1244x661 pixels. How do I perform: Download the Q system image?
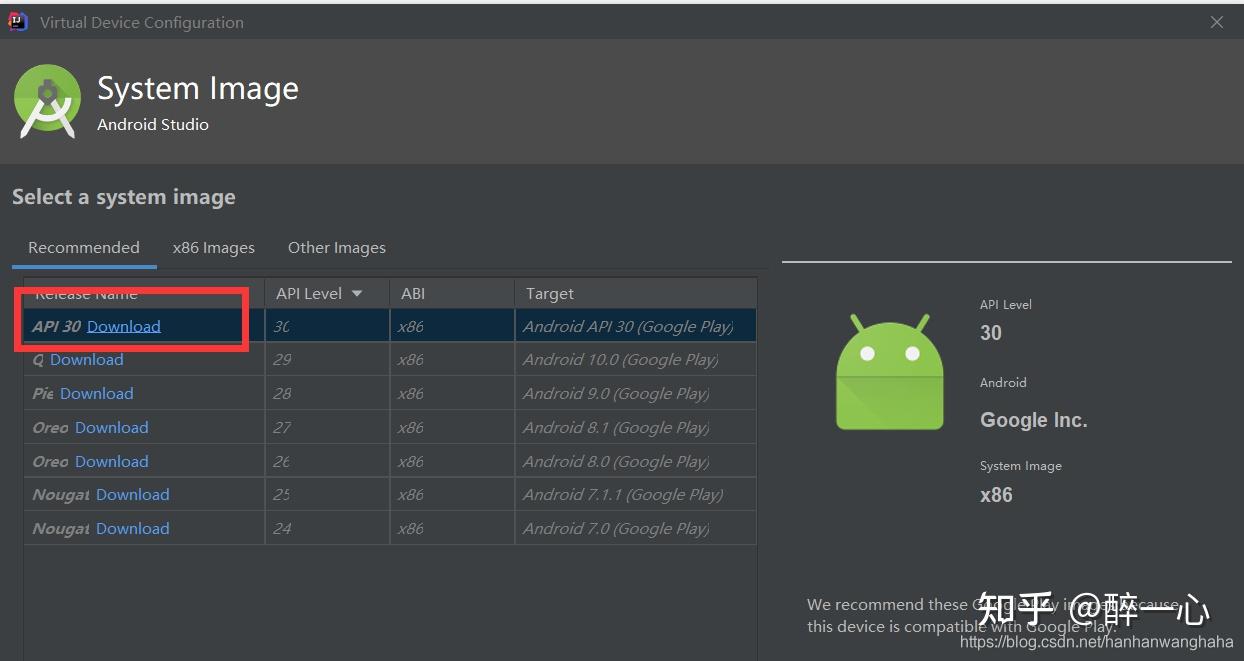(87, 360)
